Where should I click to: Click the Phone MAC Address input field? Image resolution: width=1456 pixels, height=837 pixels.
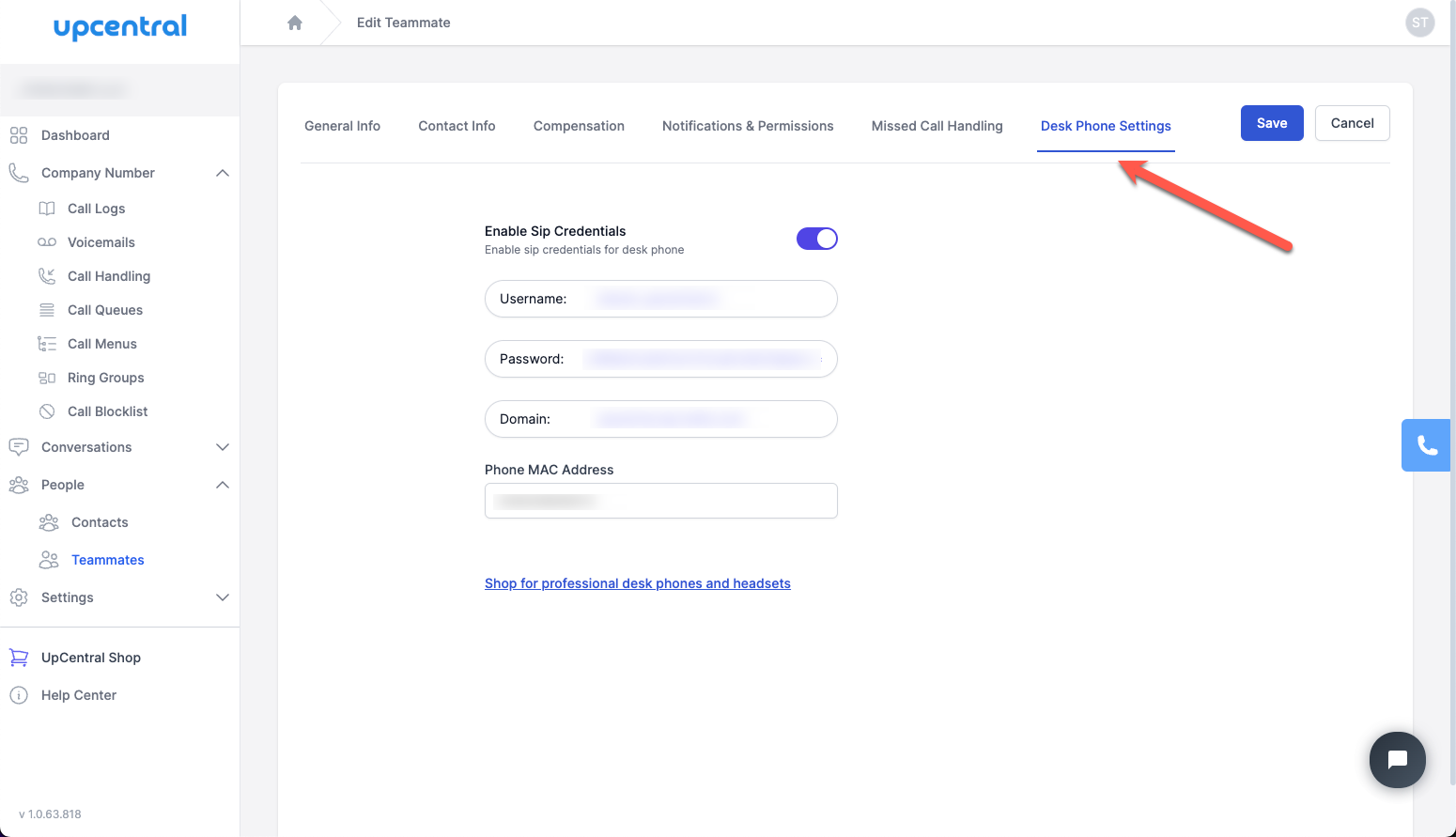click(x=660, y=501)
